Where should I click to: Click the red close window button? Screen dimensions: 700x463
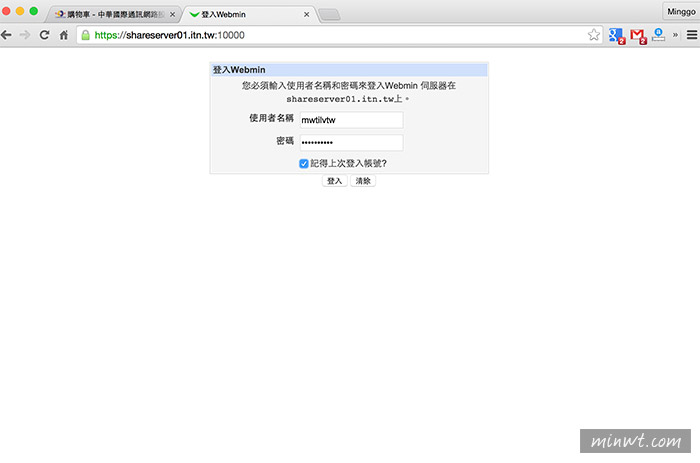point(6,11)
